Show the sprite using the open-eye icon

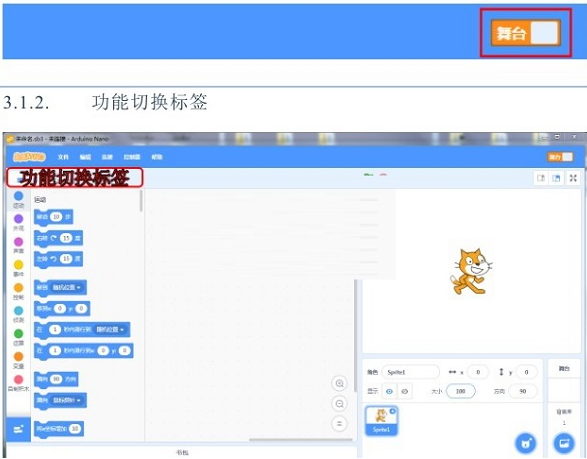389,391
